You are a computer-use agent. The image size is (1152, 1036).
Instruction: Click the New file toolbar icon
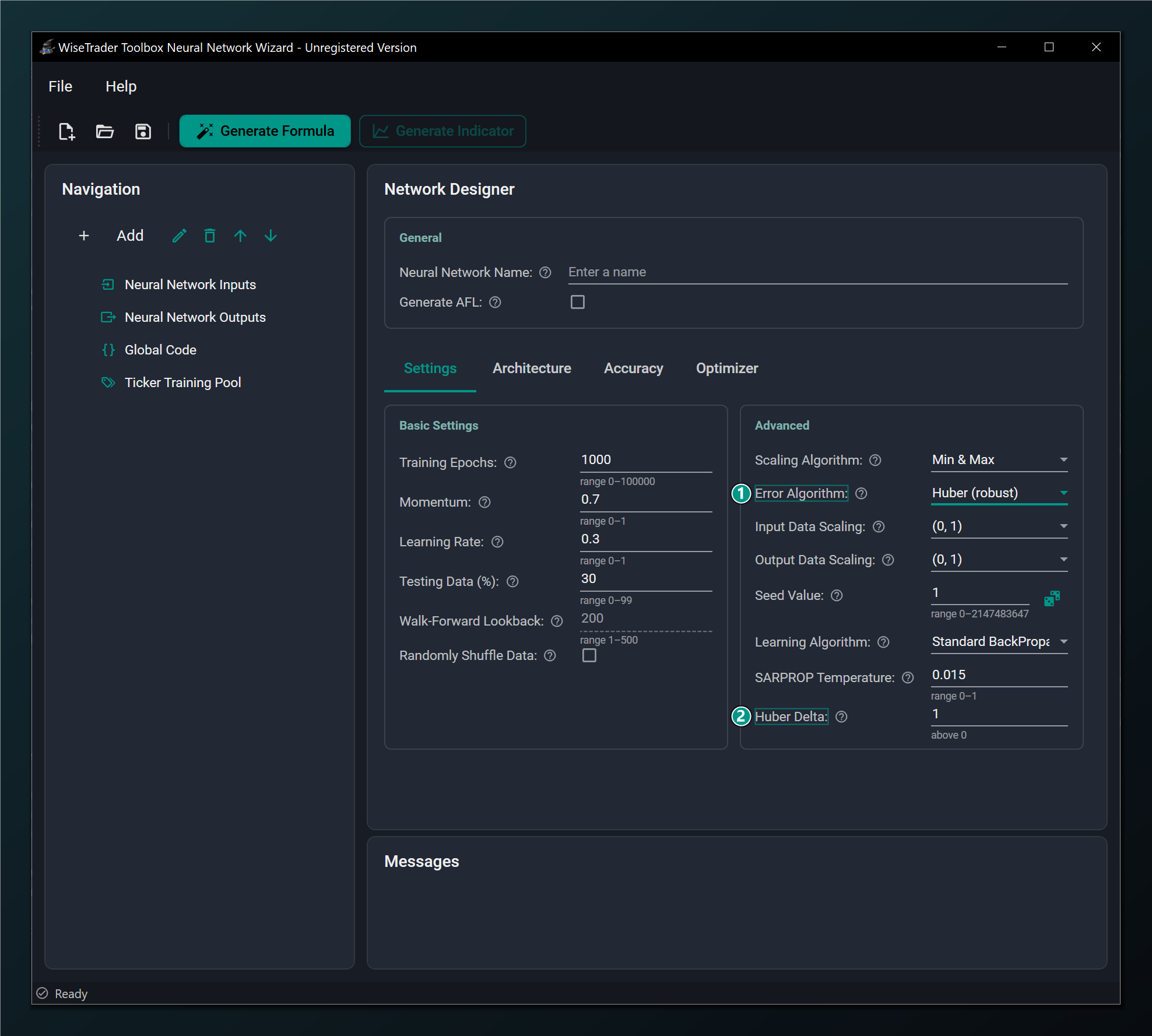[x=67, y=131]
